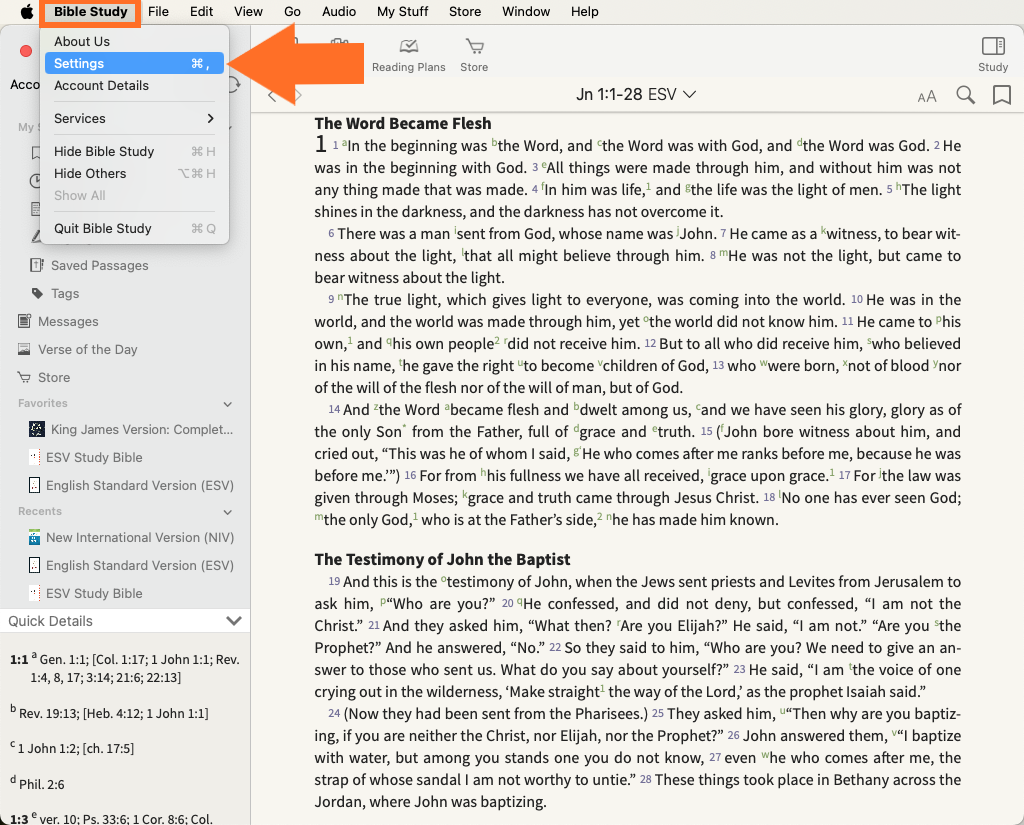The width and height of the screenshot is (1024, 825).
Task: Open the Window menu
Action: (526, 12)
